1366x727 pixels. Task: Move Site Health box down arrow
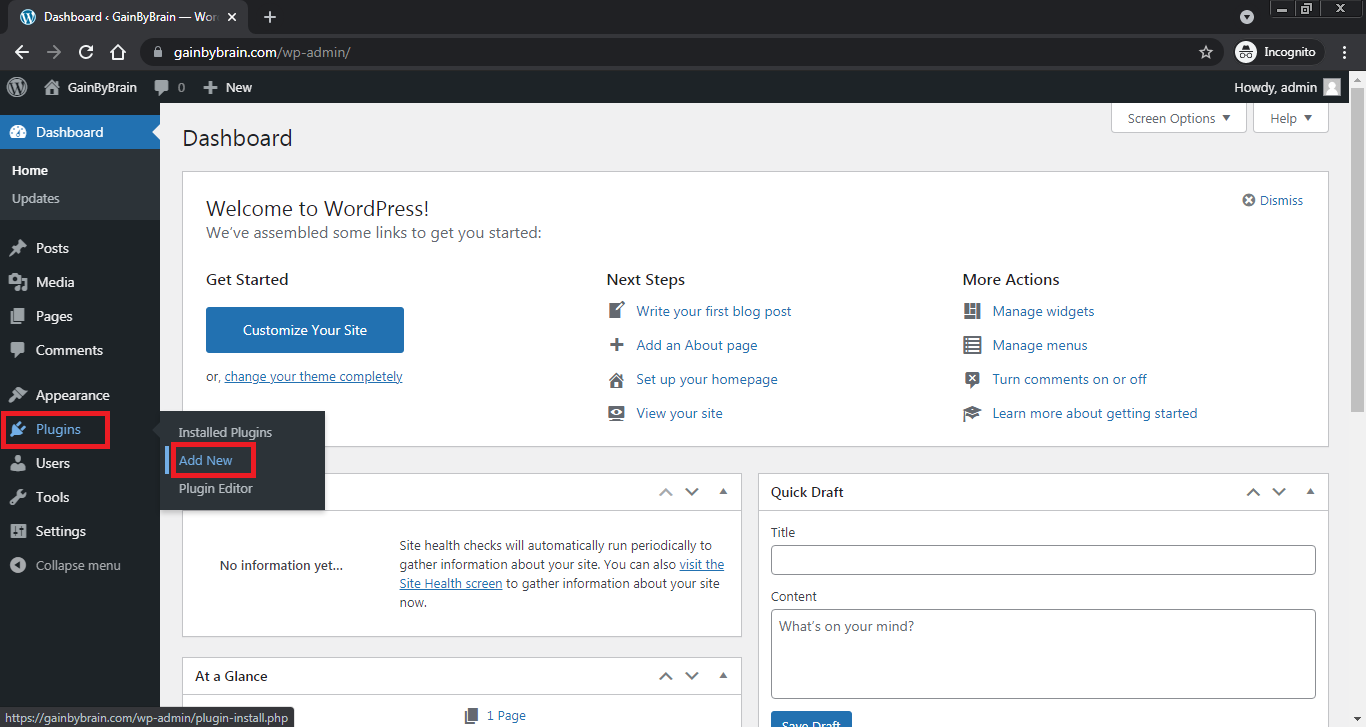[691, 492]
